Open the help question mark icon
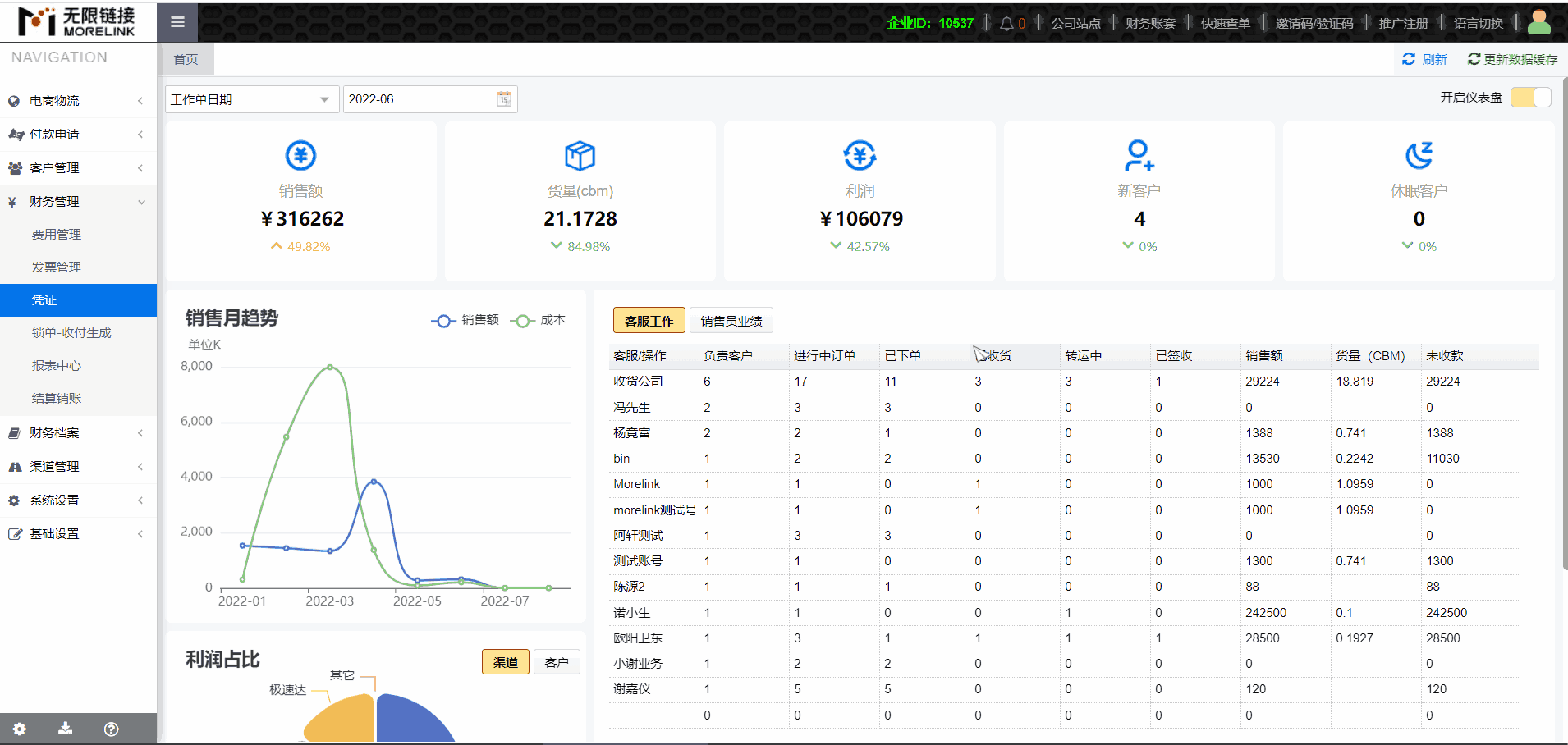 (112, 729)
